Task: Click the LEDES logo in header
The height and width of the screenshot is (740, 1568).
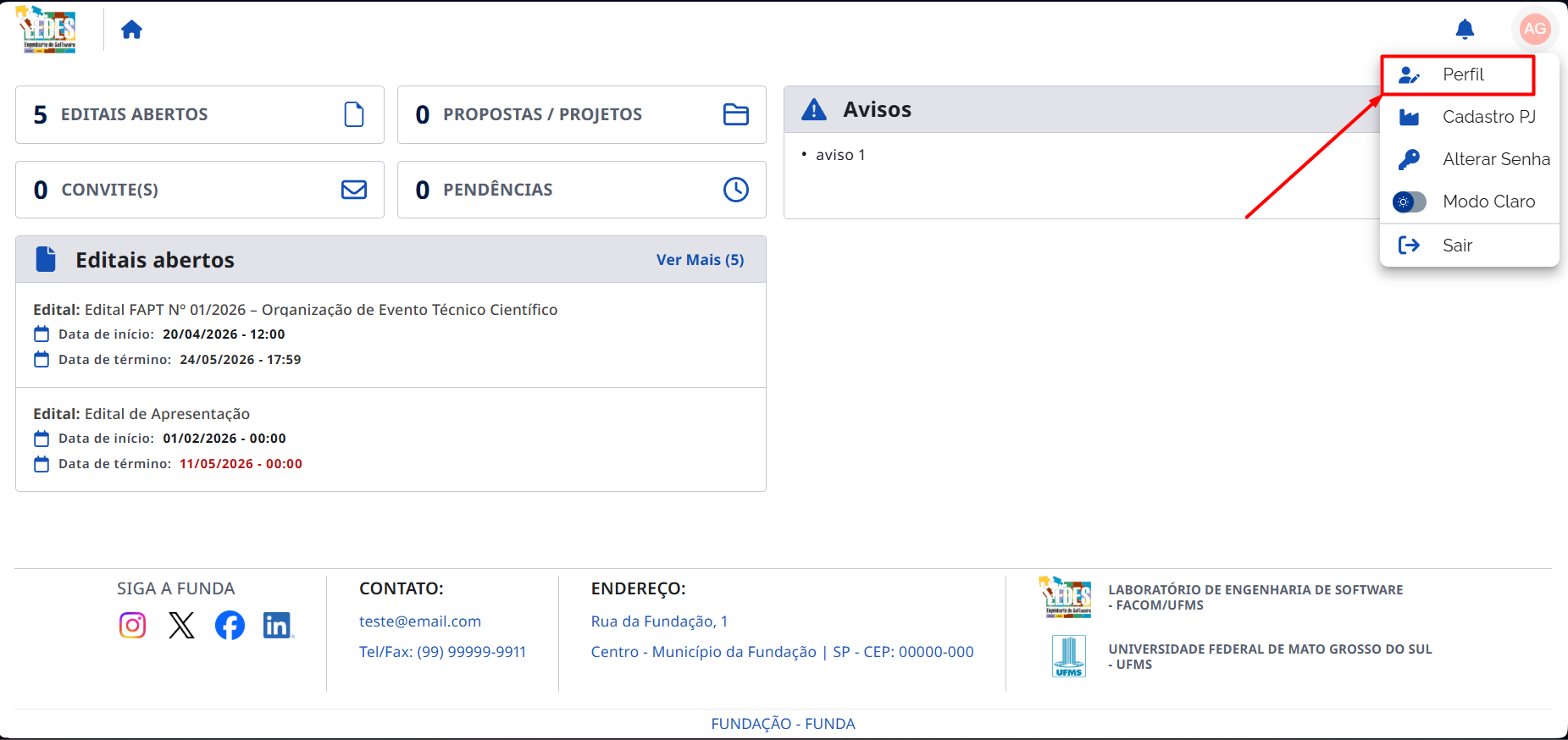Action: [x=47, y=30]
